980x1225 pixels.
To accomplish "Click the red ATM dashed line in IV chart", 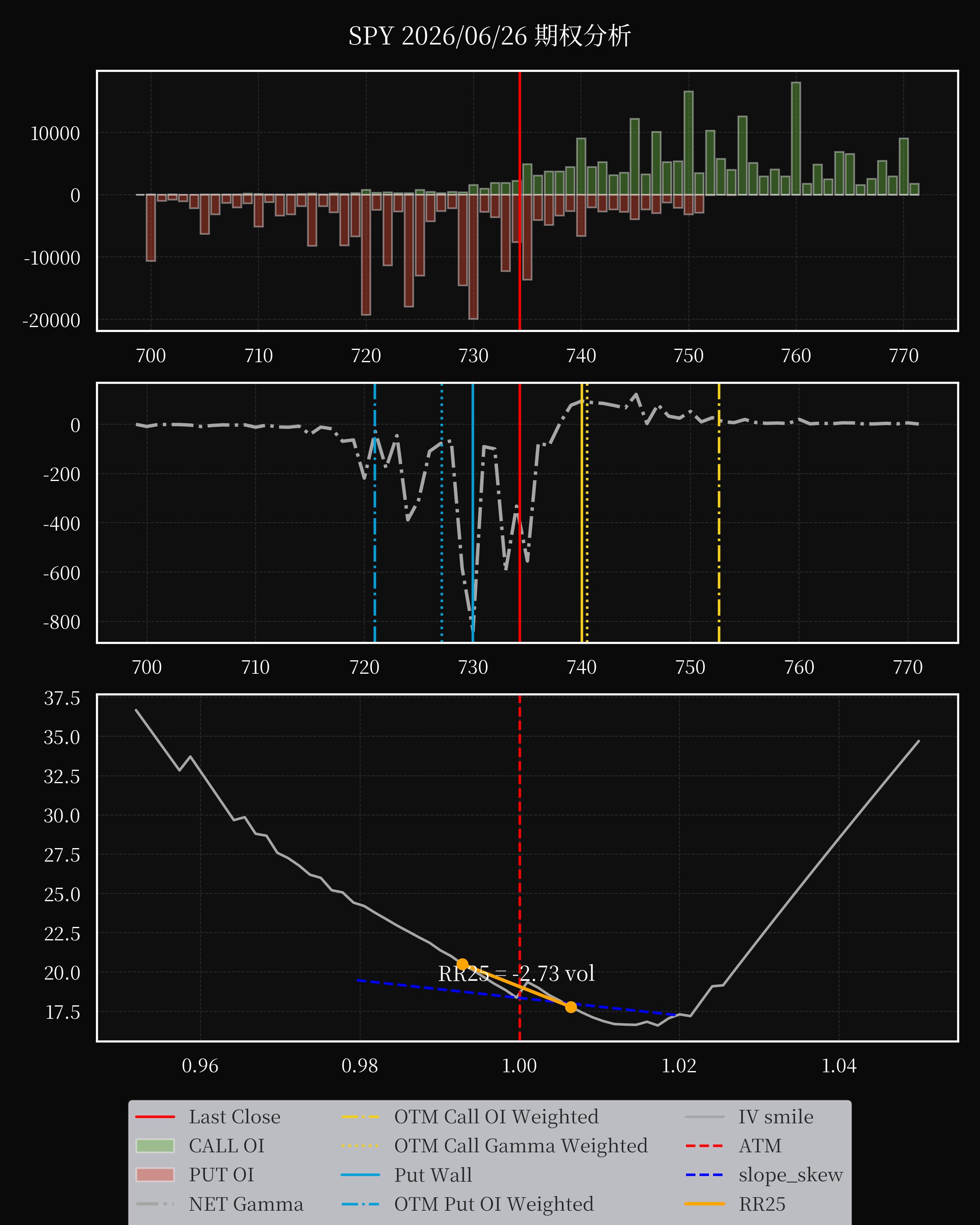I will [520, 868].
